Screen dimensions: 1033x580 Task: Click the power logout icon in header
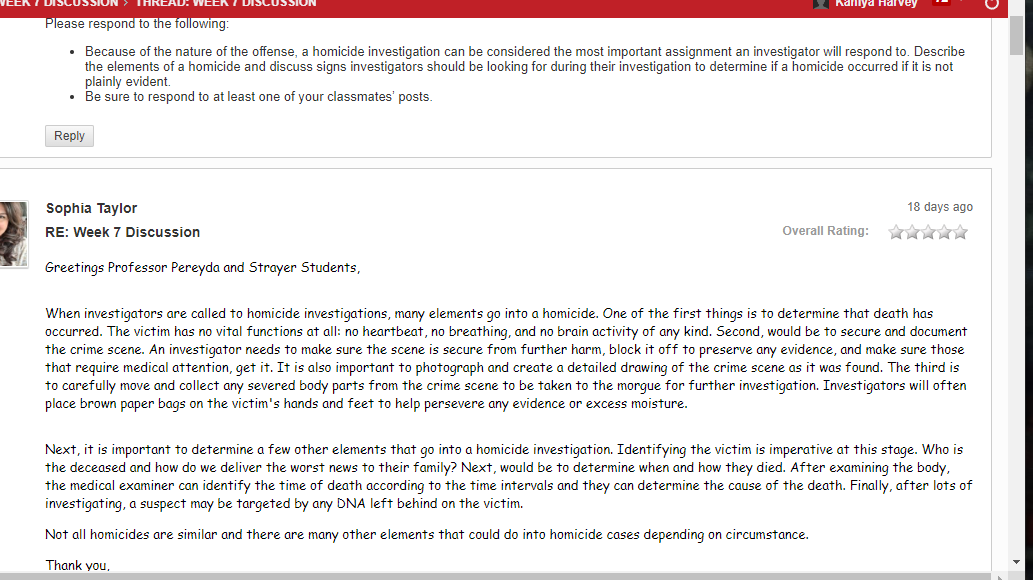click(x=991, y=4)
